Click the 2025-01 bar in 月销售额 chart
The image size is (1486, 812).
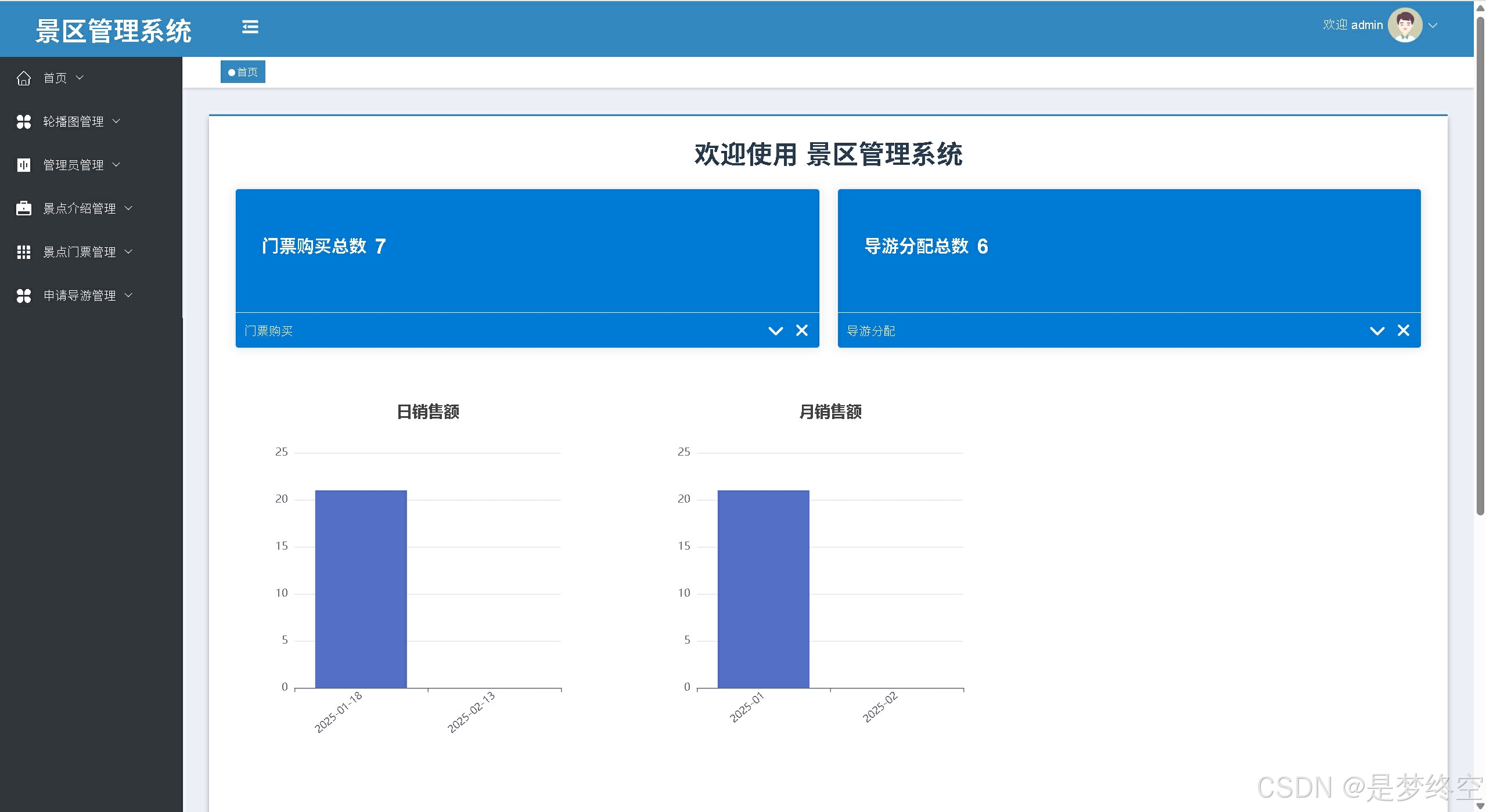[763, 589]
